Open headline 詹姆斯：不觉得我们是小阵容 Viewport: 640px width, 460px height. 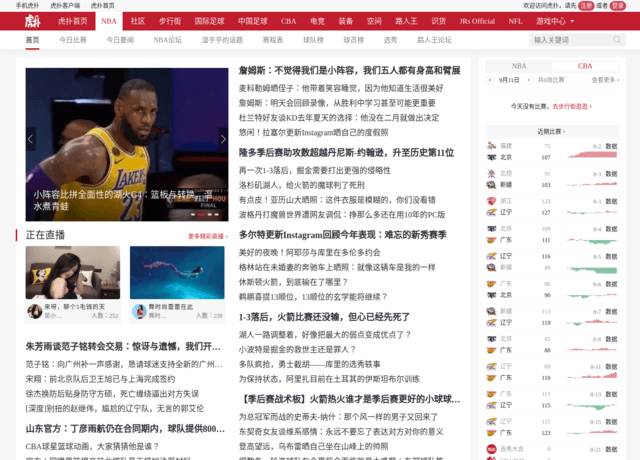pos(349,71)
